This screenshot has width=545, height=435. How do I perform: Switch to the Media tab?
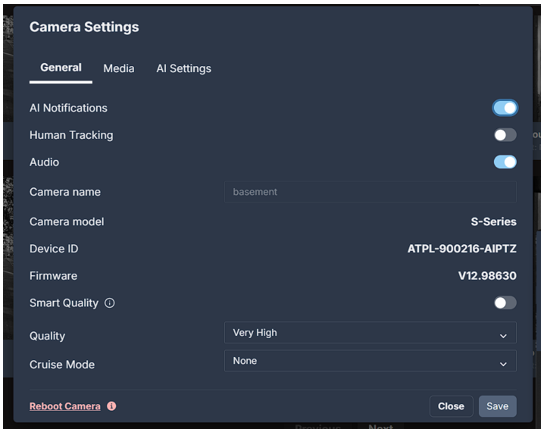(x=119, y=68)
